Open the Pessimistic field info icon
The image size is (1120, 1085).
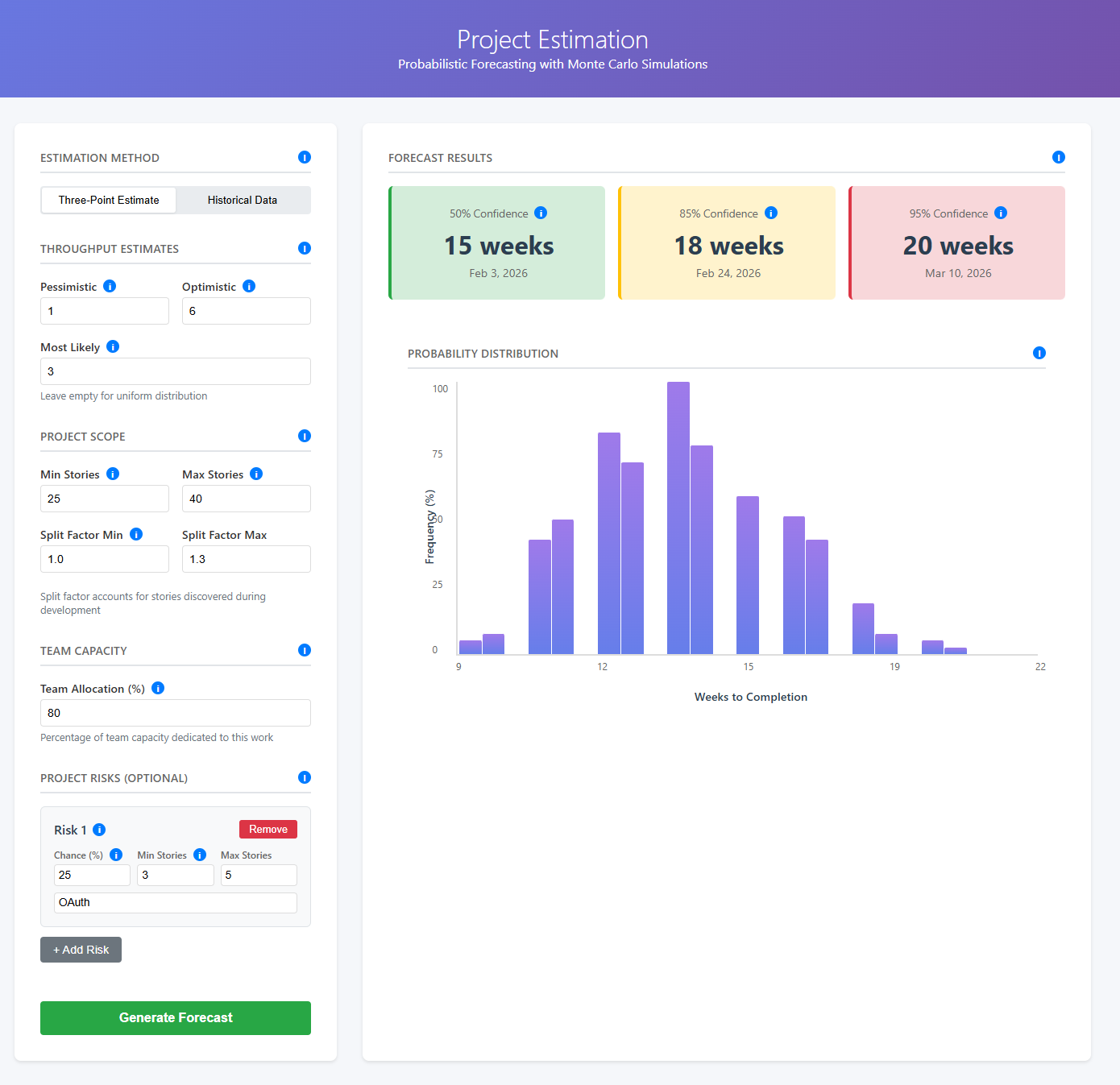(x=110, y=286)
